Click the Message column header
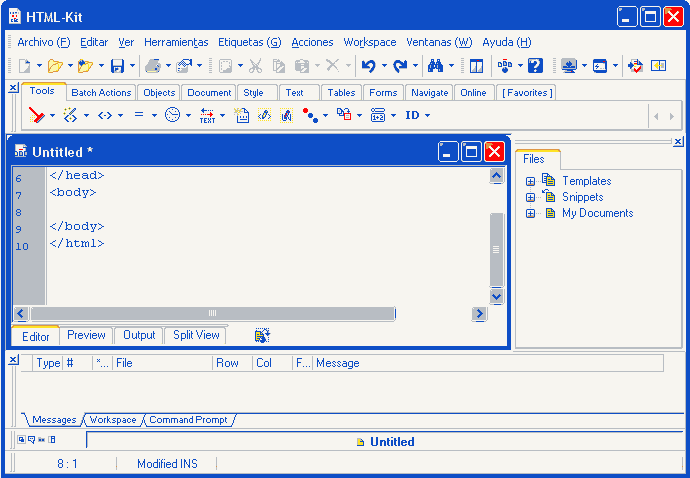 click(x=488, y=363)
